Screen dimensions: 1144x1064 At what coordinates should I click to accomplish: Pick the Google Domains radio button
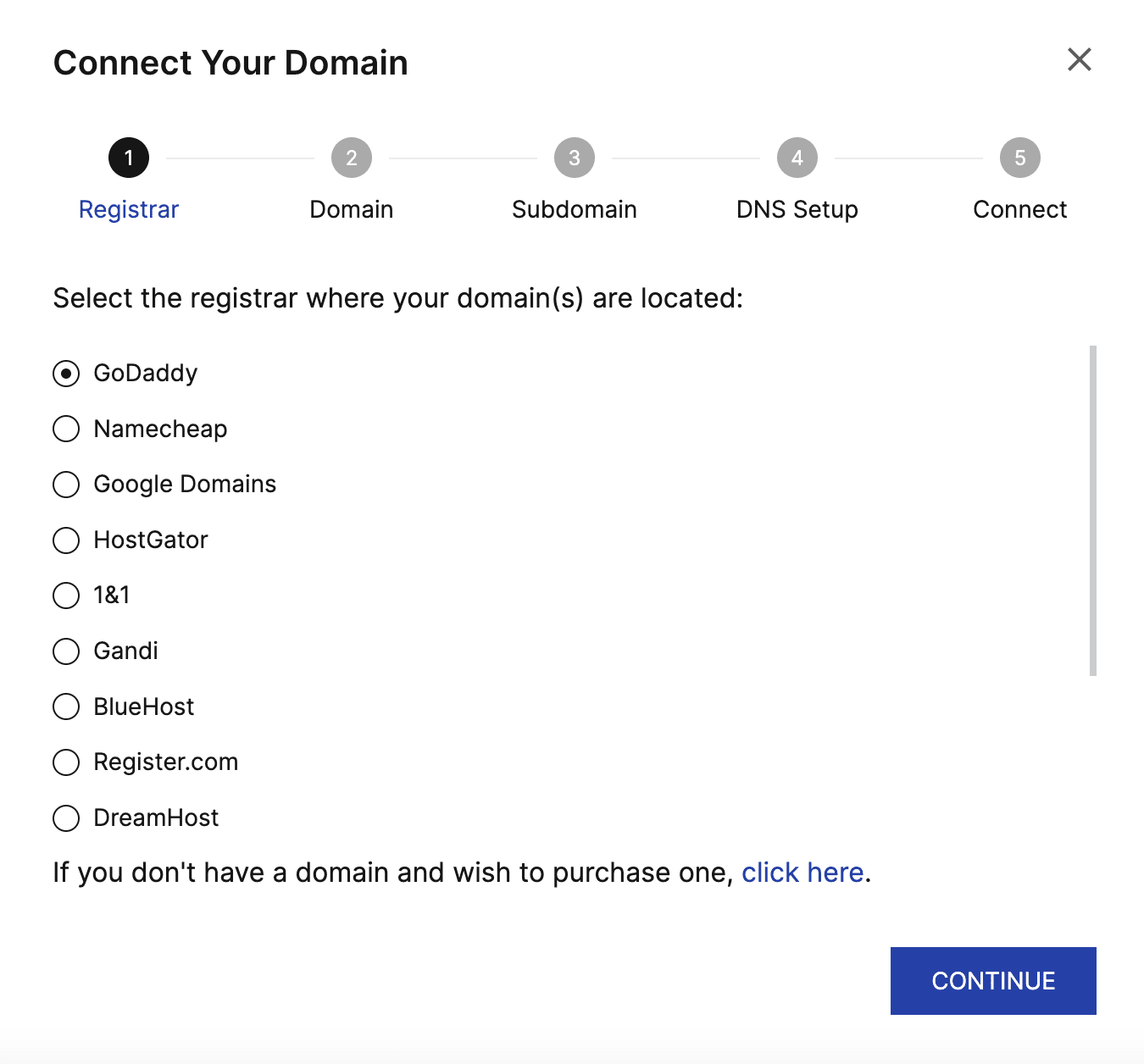pyautogui.click(x=66, y=485)
